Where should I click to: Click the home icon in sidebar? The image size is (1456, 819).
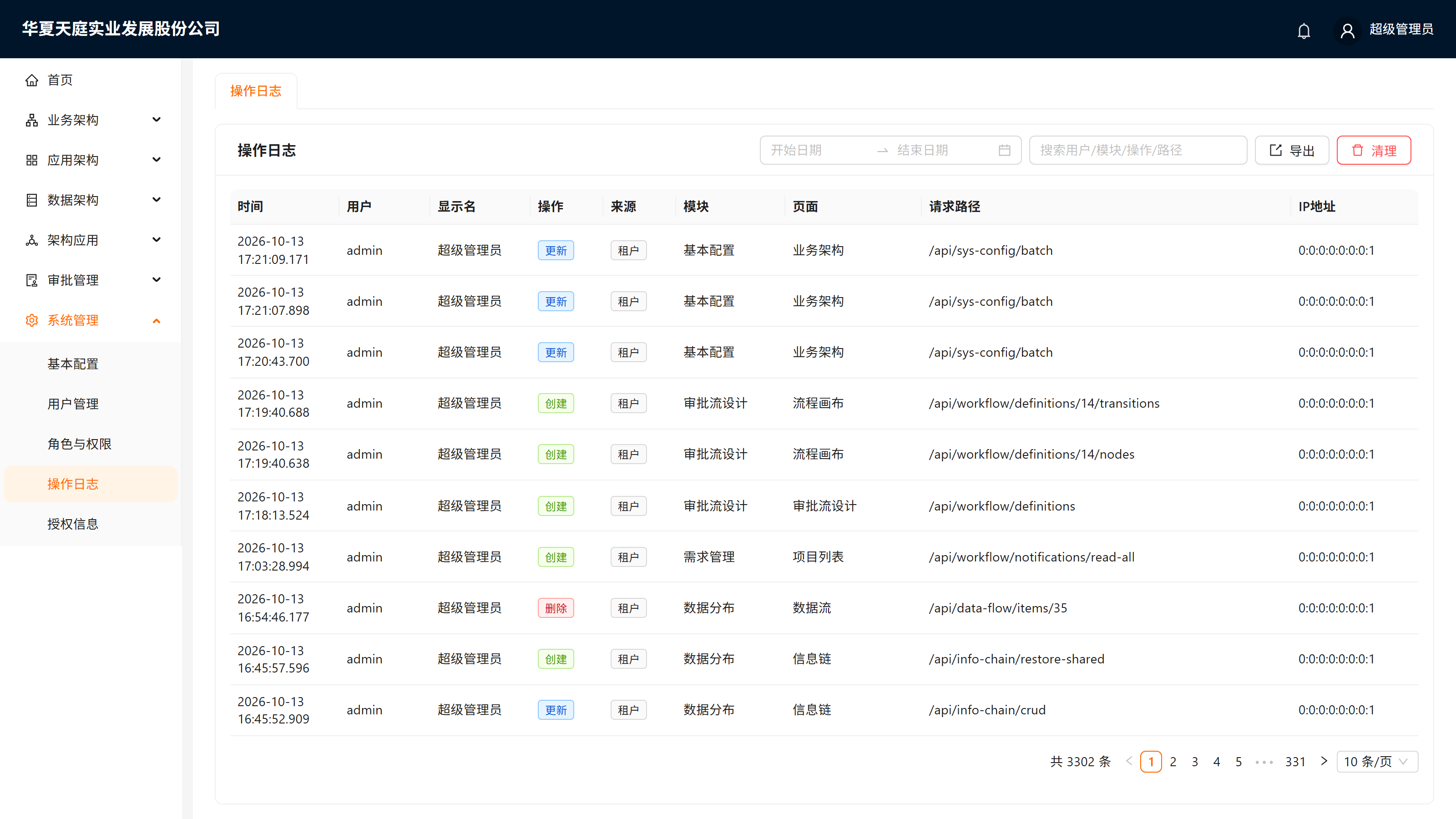[32, 80]
